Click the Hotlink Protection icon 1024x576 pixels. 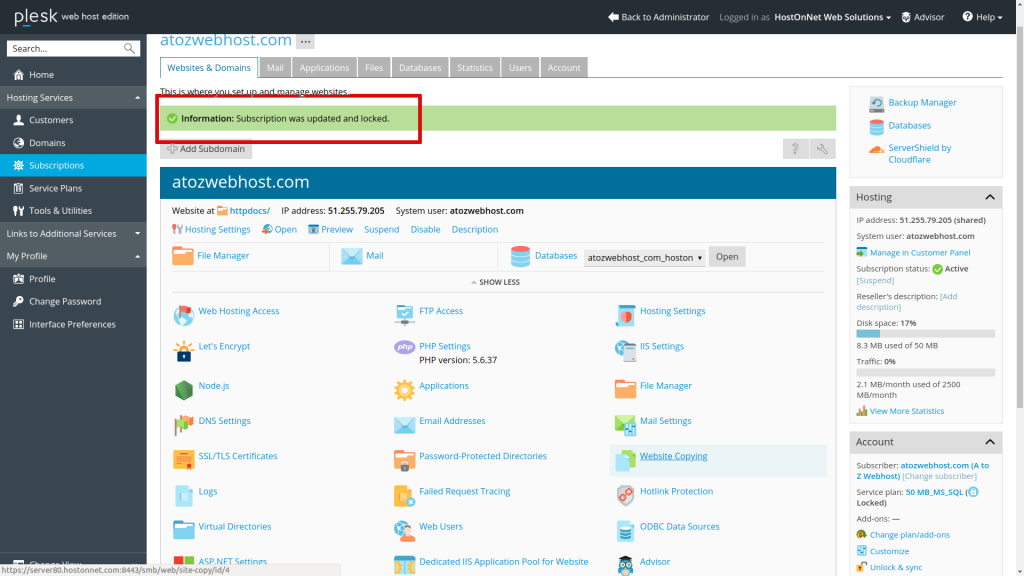click(626, 491)
